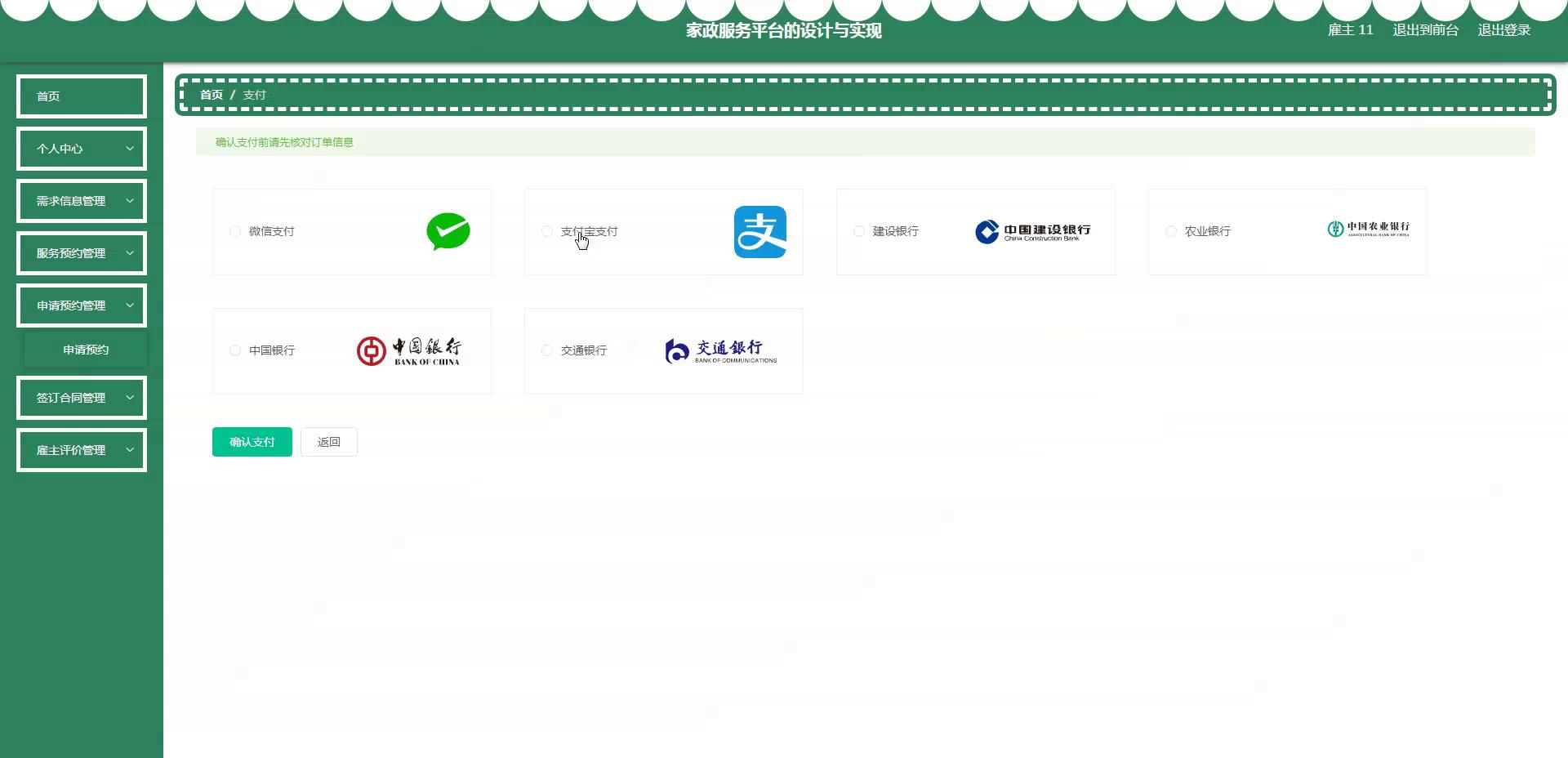
Task: Select the 微信支付 radio button
Action: tap(235, 231)
